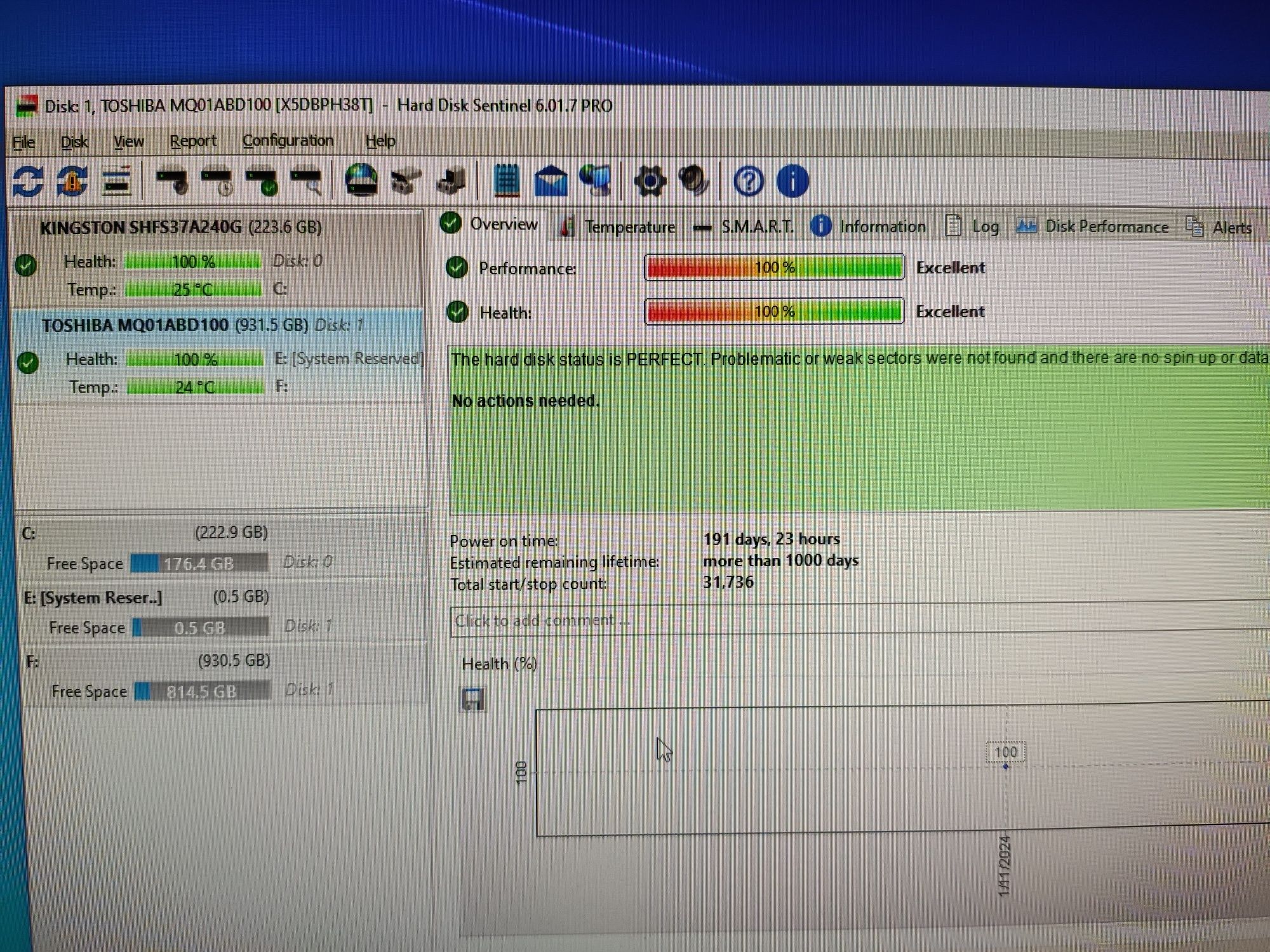This screenshot has width=1270, height=952.
Task: Select the C: partition (222.9 GB)
Action: (x=221, y=548)
